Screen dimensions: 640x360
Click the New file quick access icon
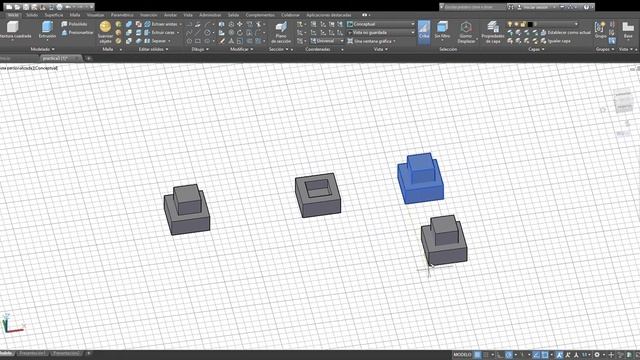pos(9,7)
